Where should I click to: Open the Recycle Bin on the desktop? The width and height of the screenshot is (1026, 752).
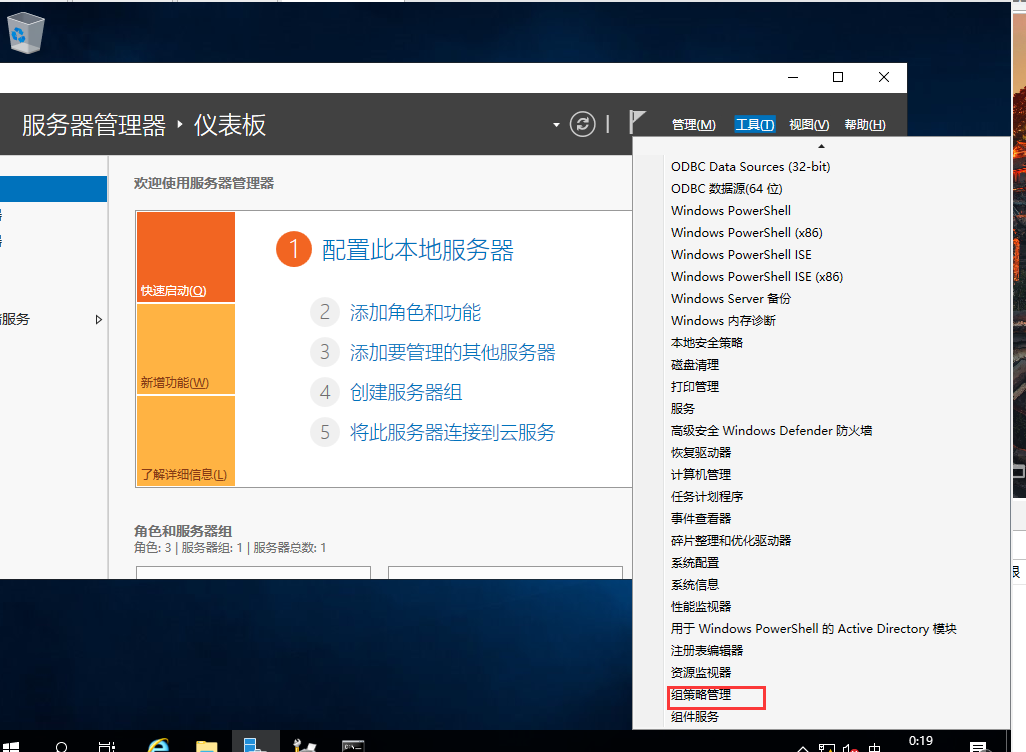[x=26, y=33]
